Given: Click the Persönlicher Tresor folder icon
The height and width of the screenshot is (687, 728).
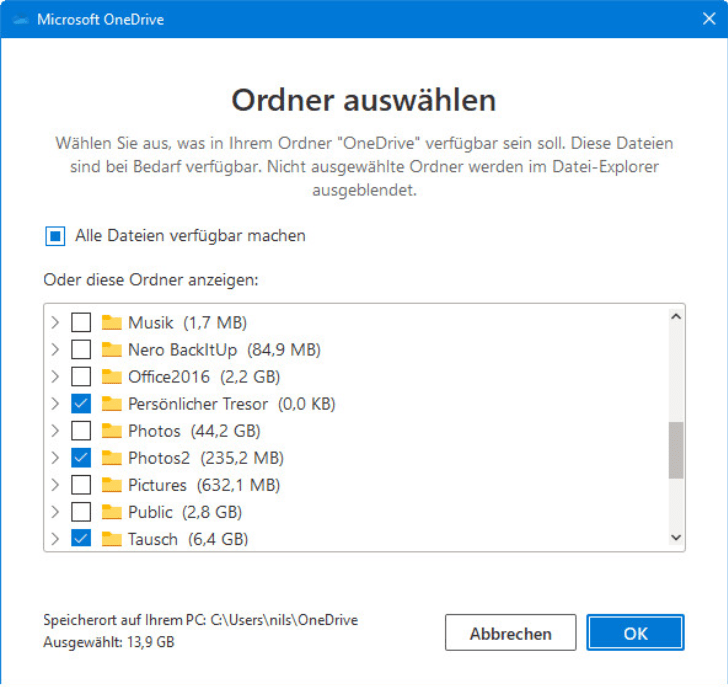Looking at the screenshot, I should click(111, 403).
